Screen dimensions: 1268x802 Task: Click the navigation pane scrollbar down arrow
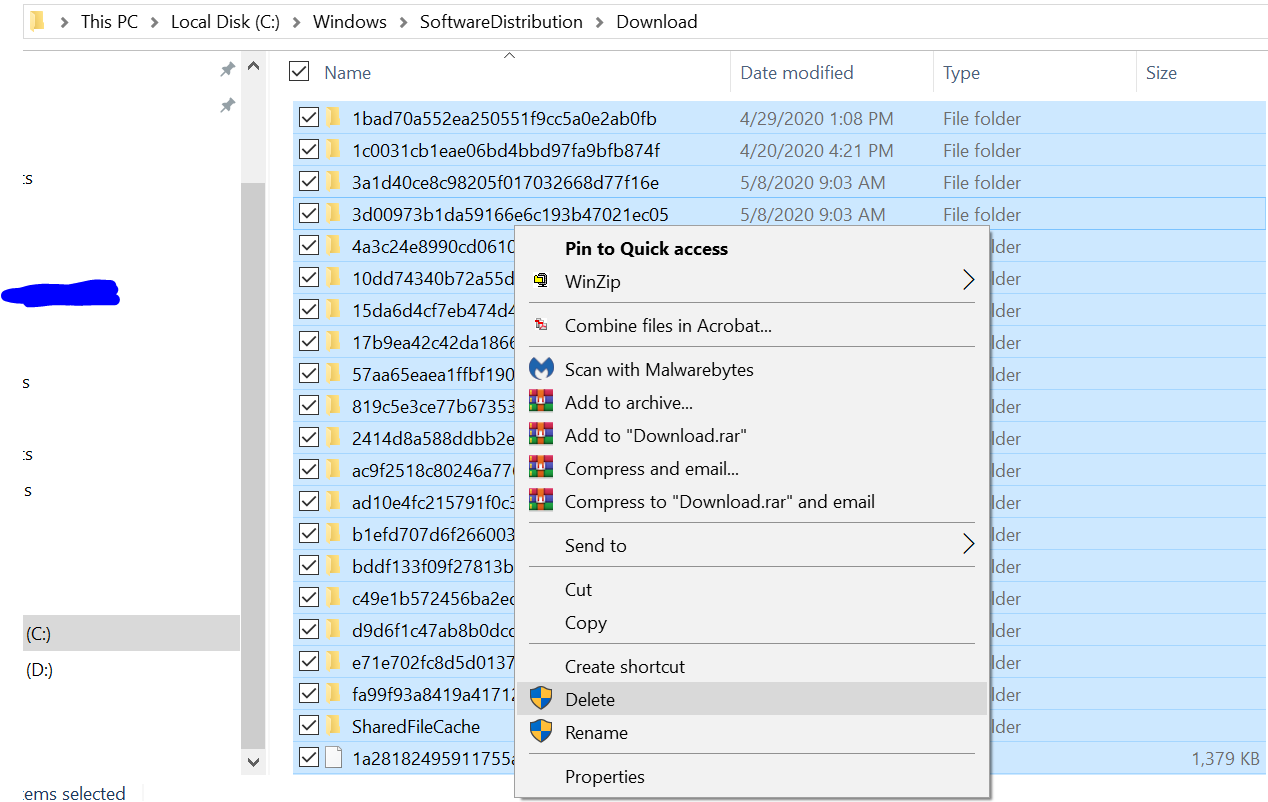point(253,761)
